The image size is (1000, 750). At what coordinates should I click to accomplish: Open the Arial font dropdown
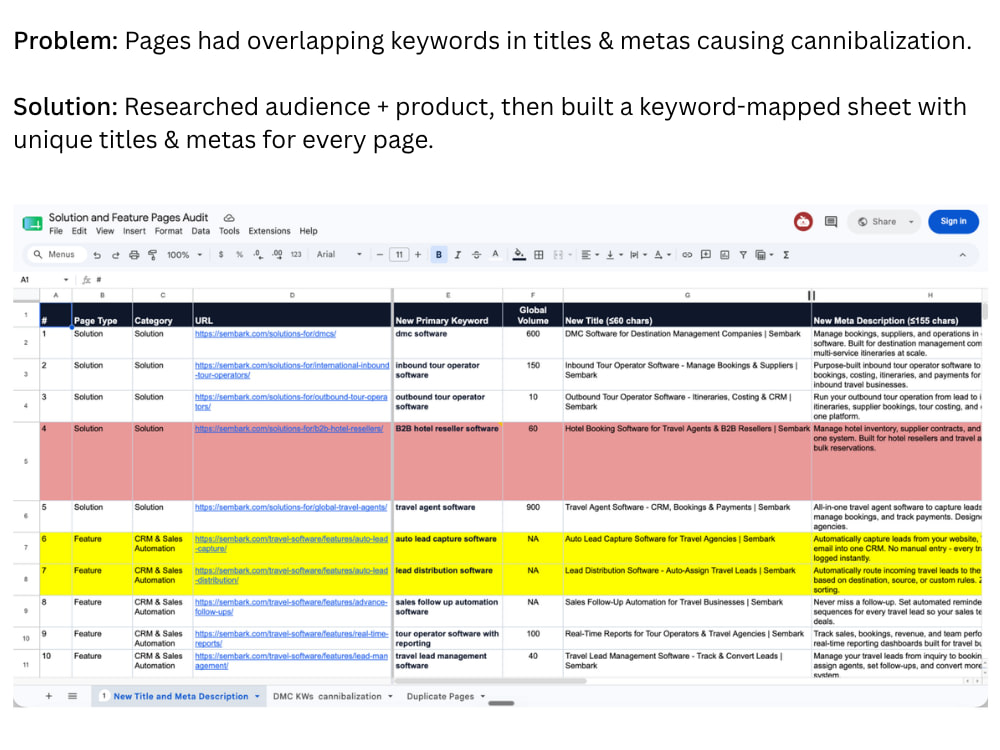pyautogui.click(x=339, y=254)
